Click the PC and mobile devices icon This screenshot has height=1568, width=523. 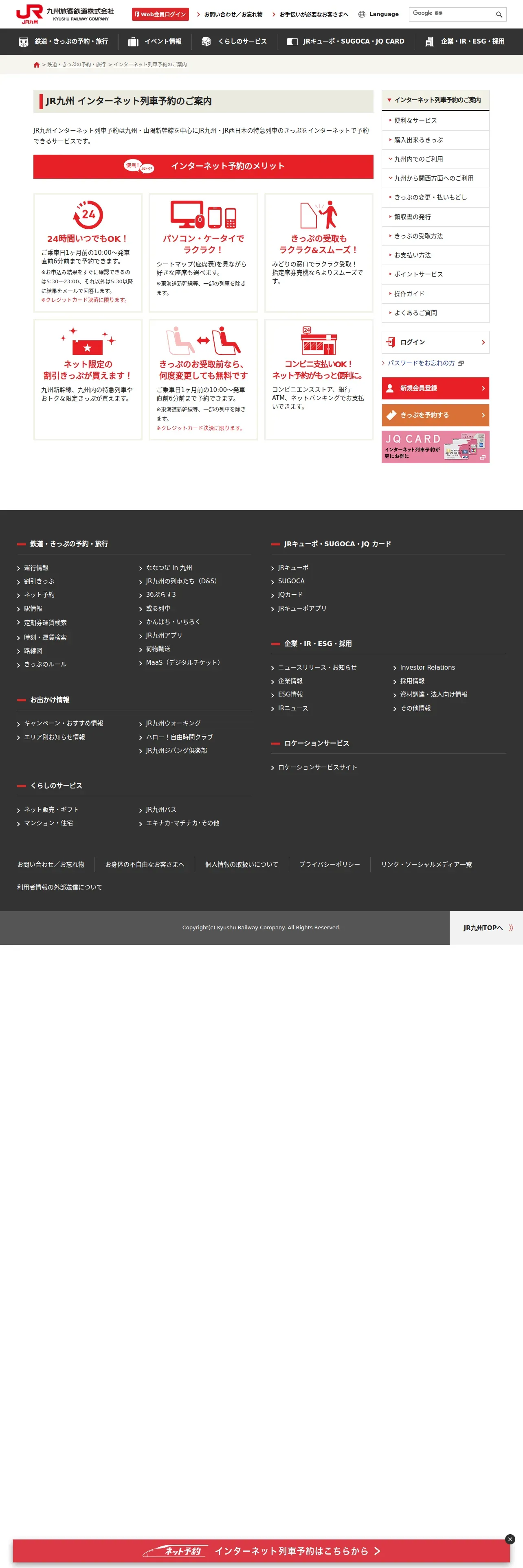[x=203, y=214]
